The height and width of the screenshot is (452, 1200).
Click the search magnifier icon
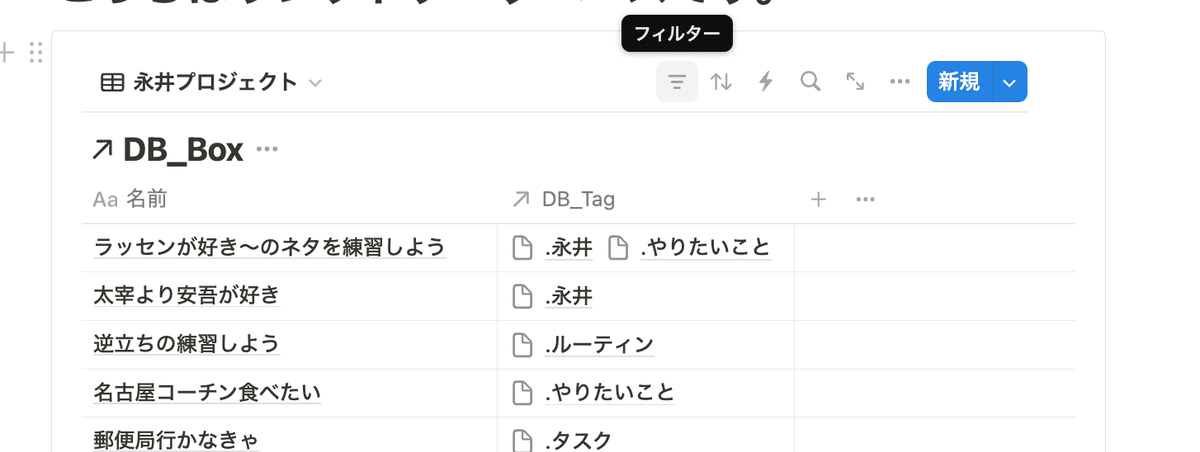pyautogui.click(x=811, y=82)
